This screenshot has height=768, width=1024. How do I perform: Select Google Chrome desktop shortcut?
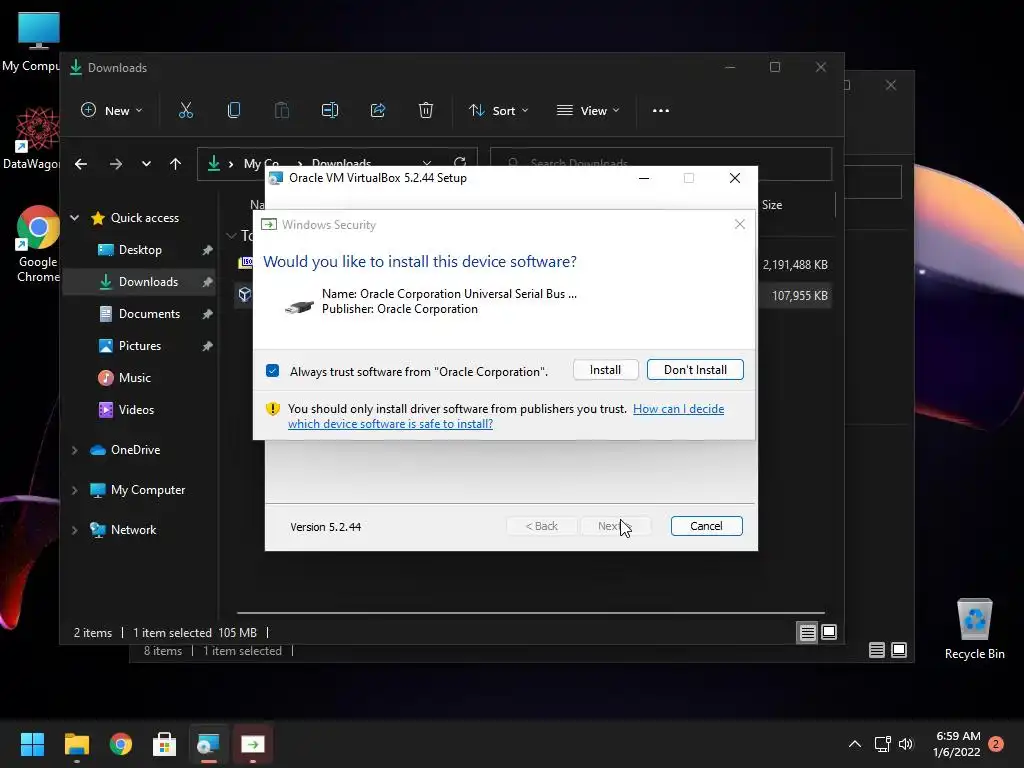click(x=37, y=244)
